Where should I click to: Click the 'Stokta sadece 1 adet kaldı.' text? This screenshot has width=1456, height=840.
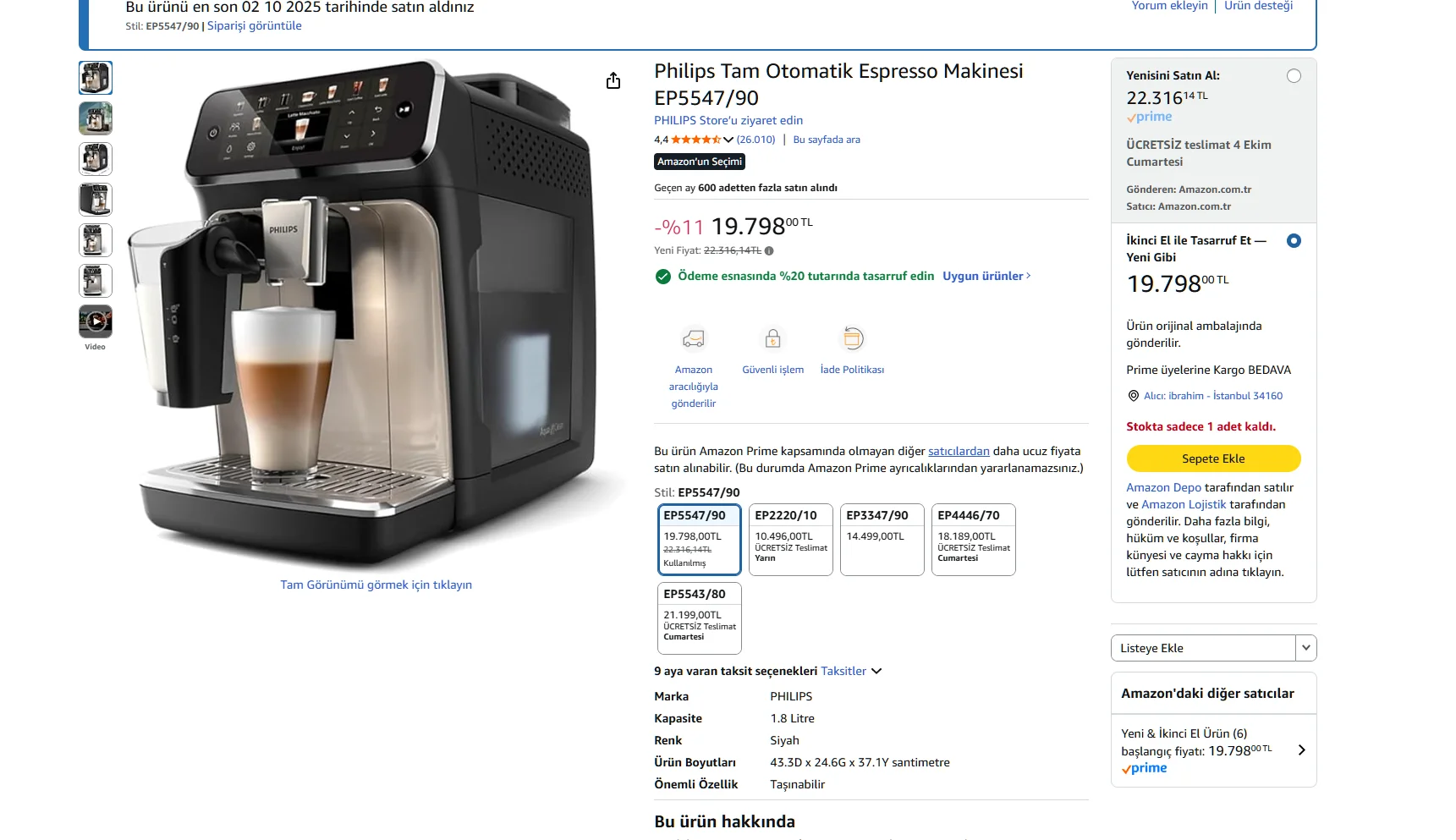coord(1201,426)
